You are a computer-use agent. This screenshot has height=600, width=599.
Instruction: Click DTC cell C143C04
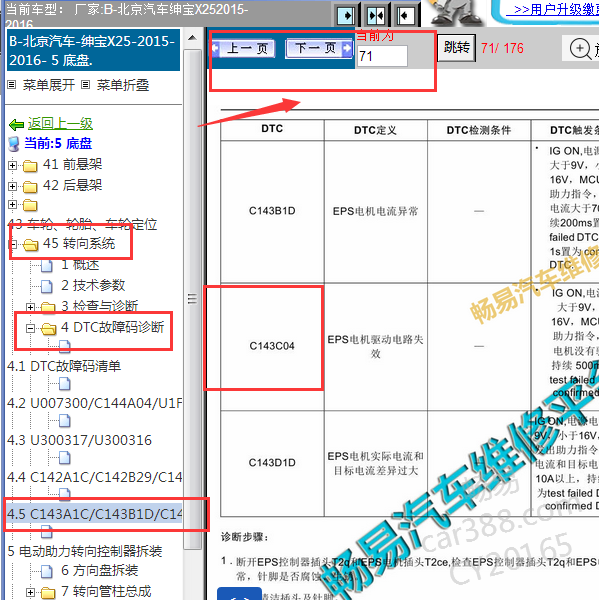pos(272,346)
